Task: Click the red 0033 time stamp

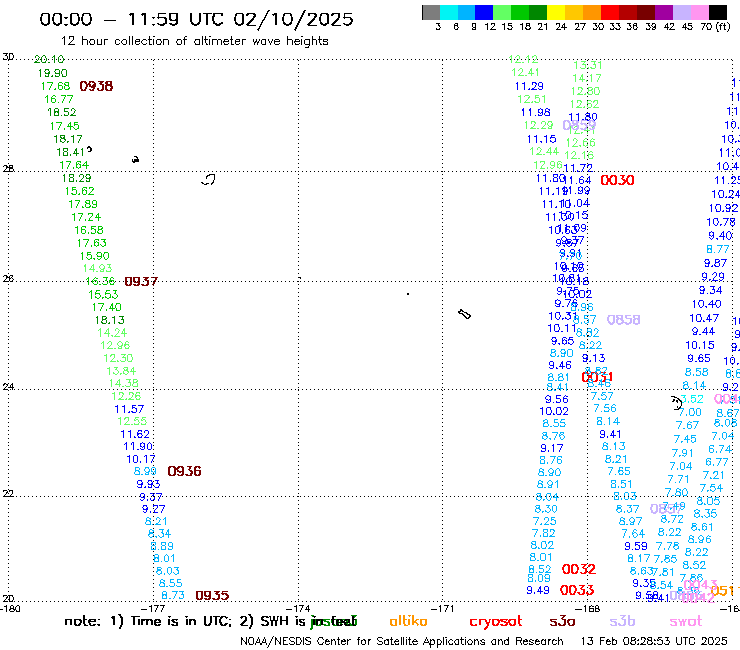Action: click(x=577, y=590)
